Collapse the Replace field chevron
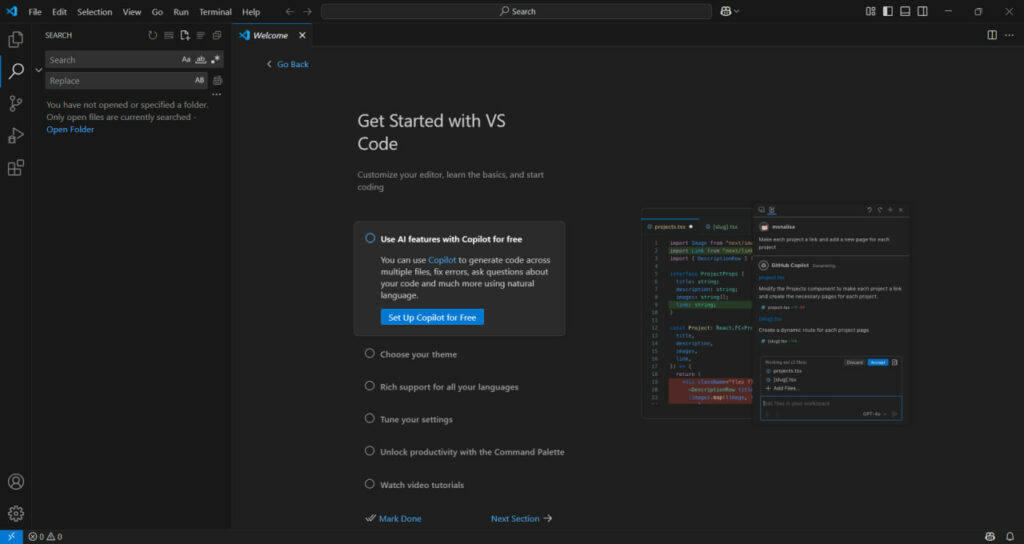 39,70
